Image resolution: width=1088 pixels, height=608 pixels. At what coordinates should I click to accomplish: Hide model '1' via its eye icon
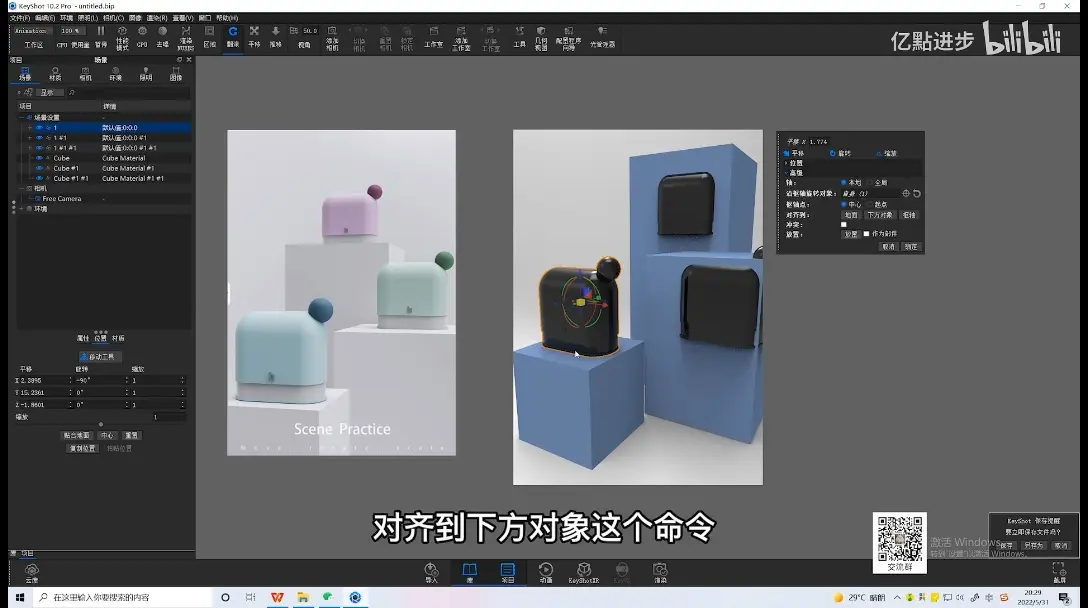pyautogui.click(x=39, y=128)
